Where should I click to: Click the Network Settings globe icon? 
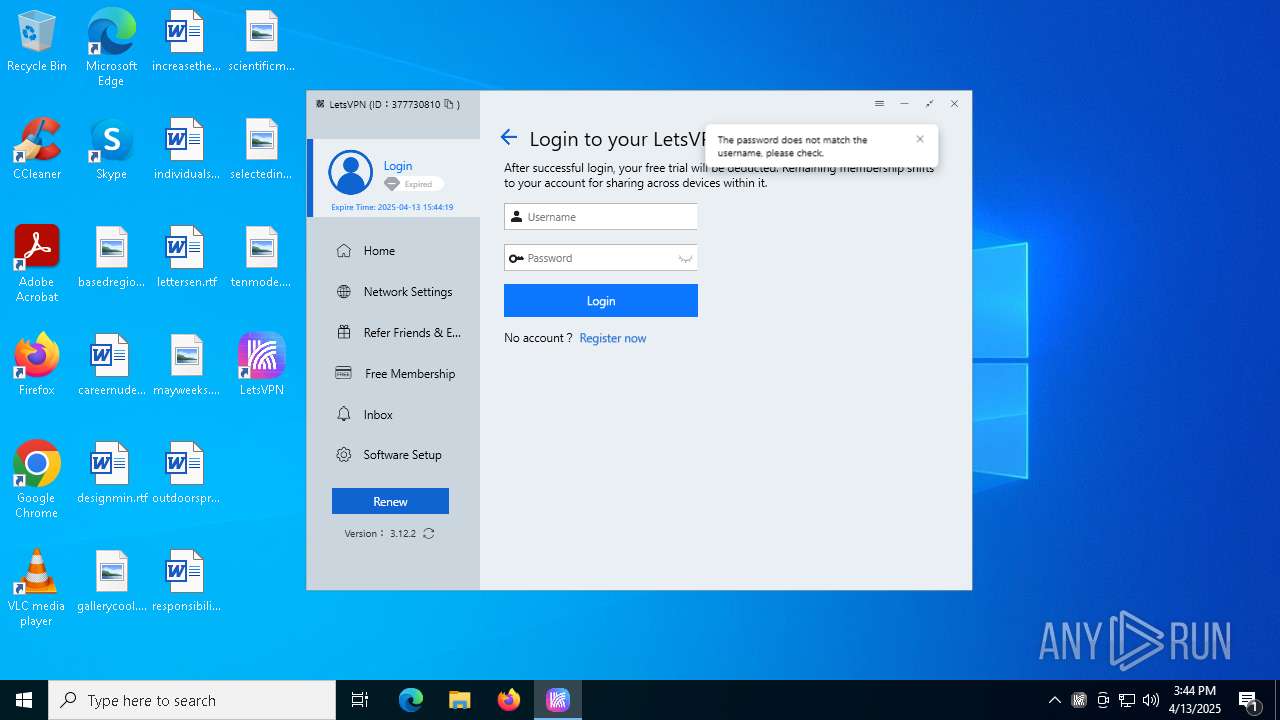click(x=344, y=292)
